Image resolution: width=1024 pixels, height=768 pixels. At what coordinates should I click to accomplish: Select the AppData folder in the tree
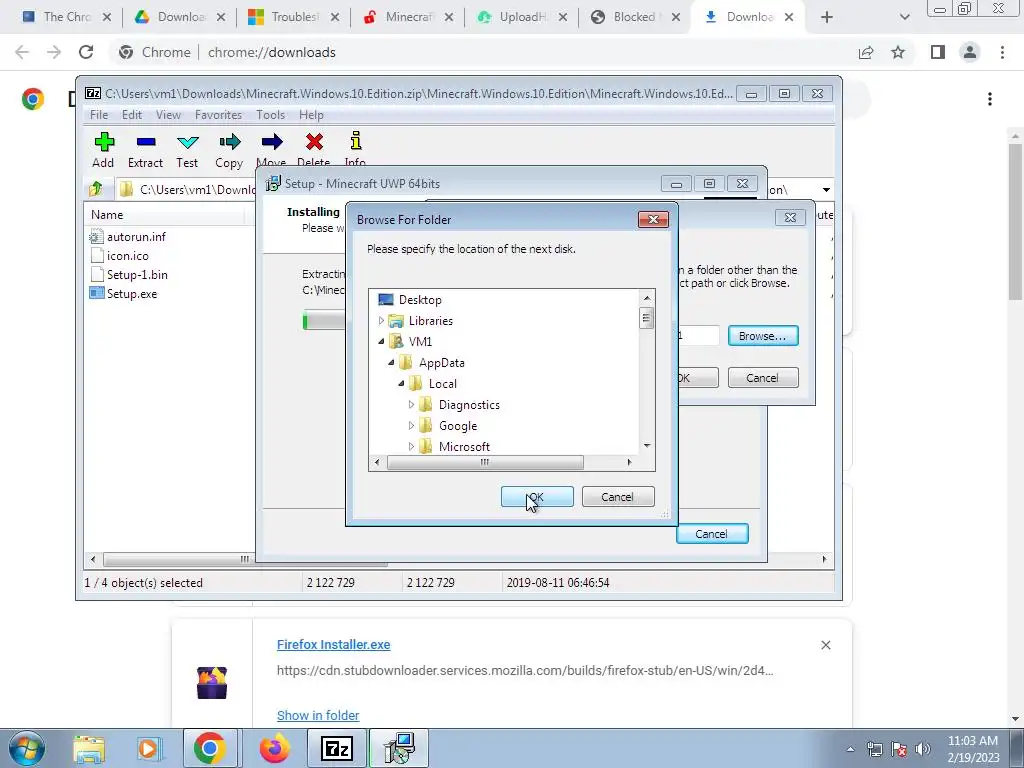tap(441, 362)
